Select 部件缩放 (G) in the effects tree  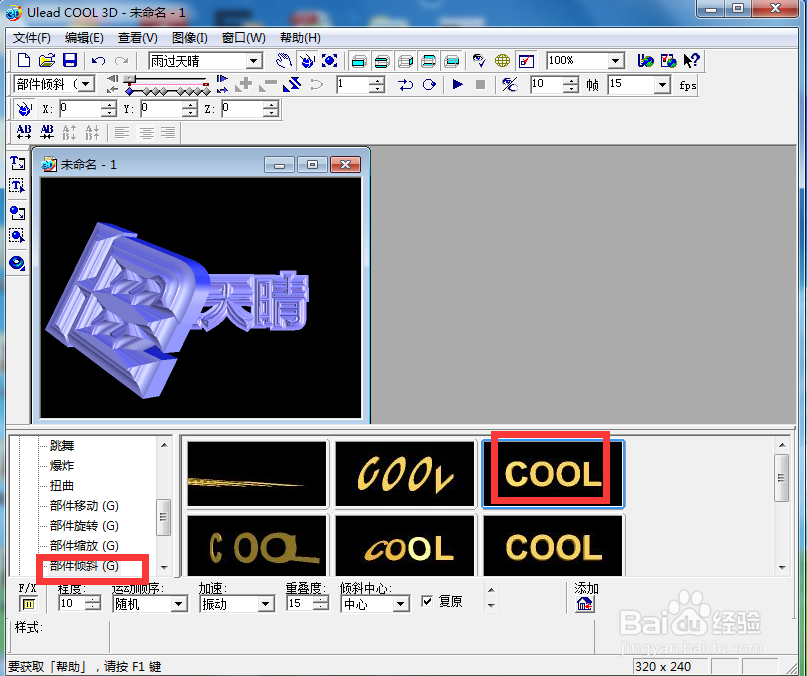click(84, 546)
